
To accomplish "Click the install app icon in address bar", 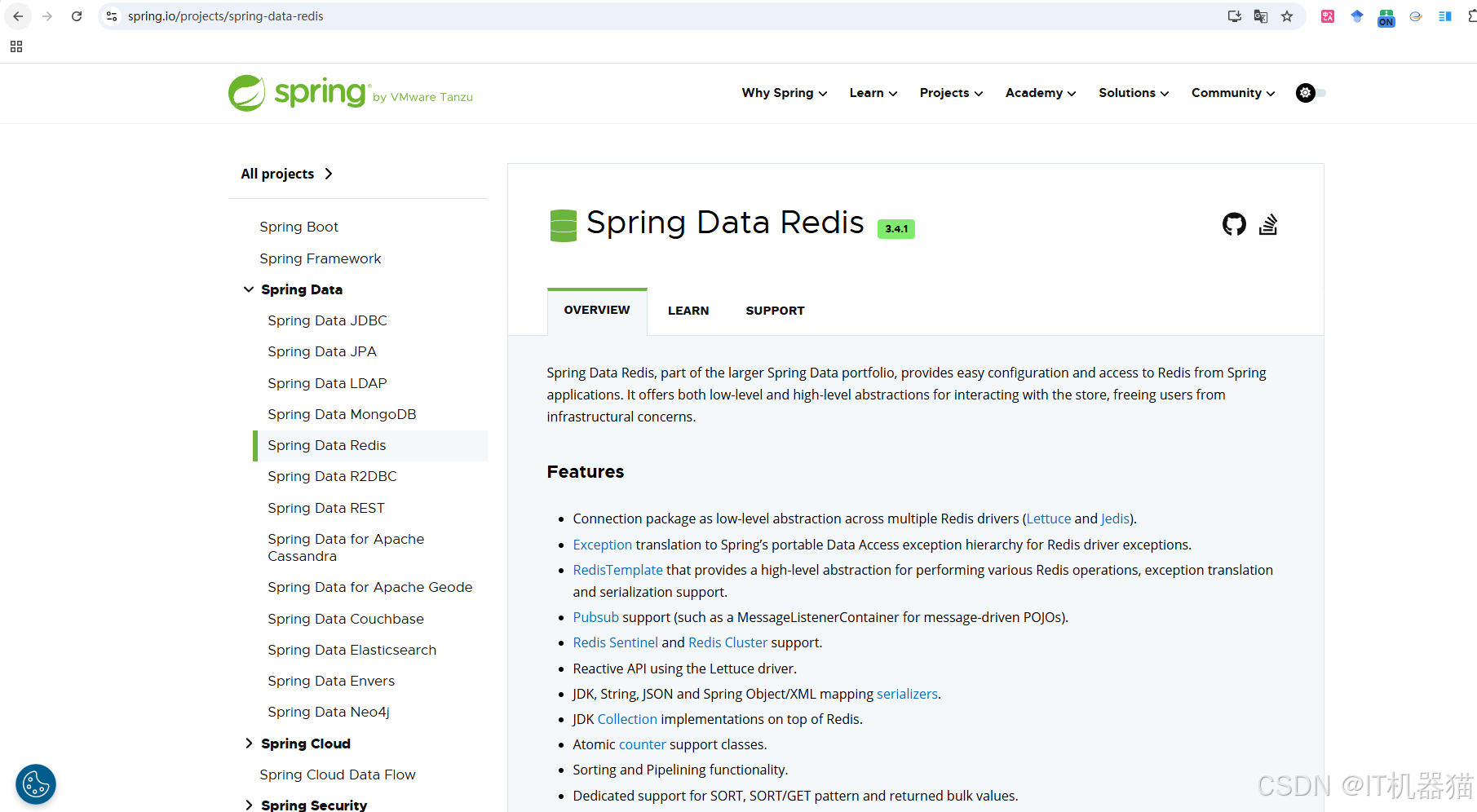I will coord(1235,16).
